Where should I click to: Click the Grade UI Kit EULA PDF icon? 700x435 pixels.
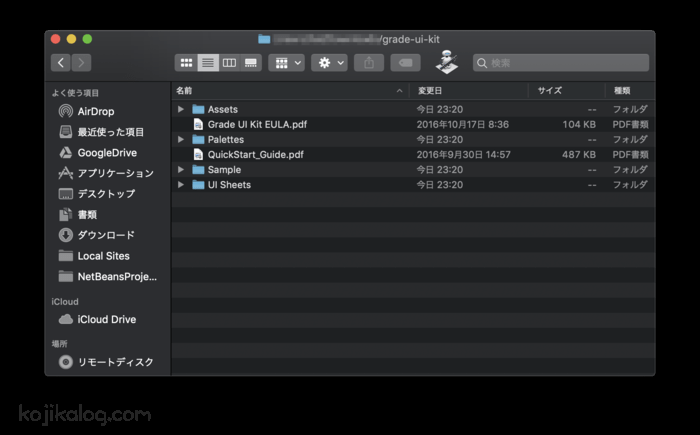tap(198, 124)
